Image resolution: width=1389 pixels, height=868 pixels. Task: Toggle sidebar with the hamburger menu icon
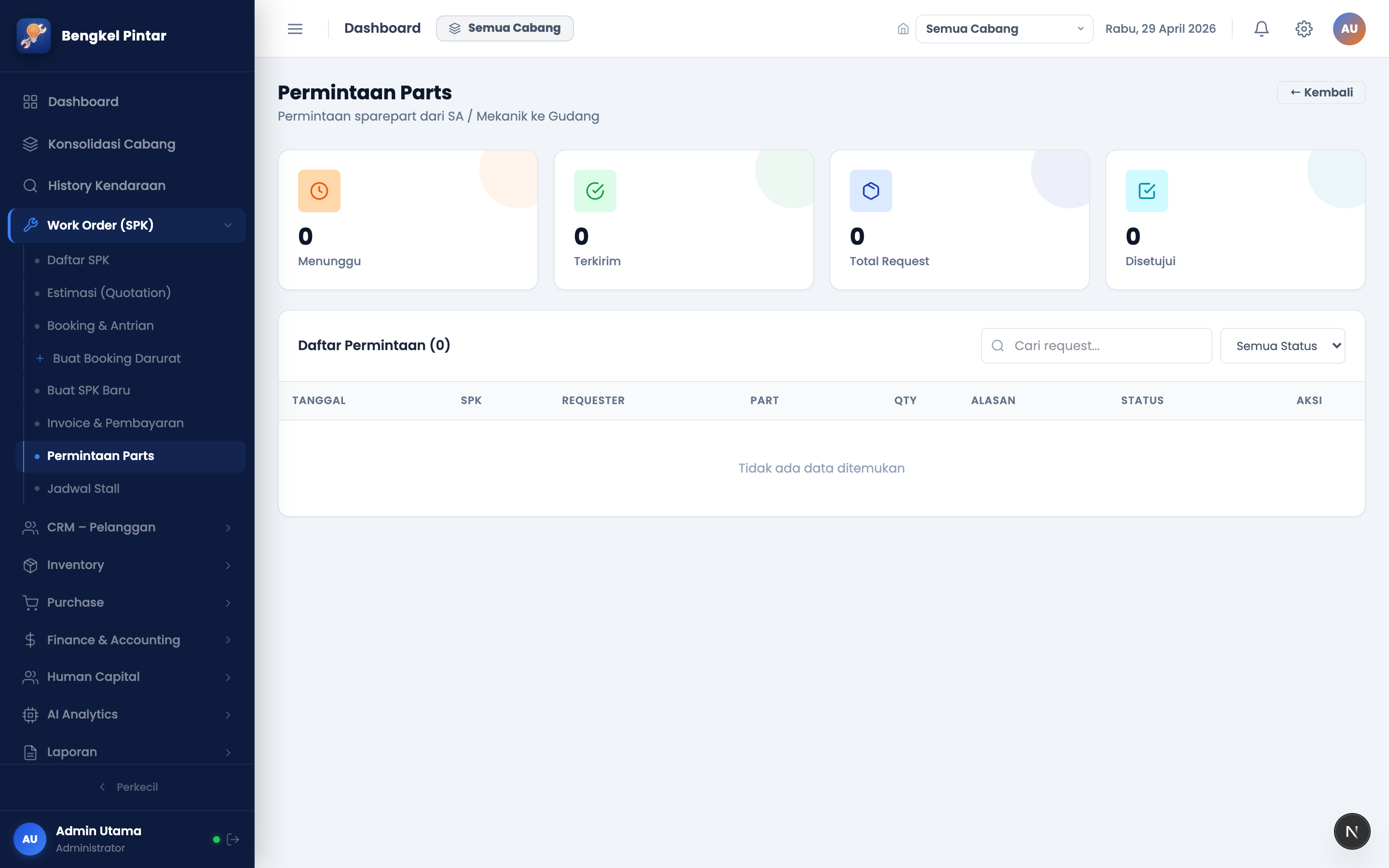(x=295, y=29)
